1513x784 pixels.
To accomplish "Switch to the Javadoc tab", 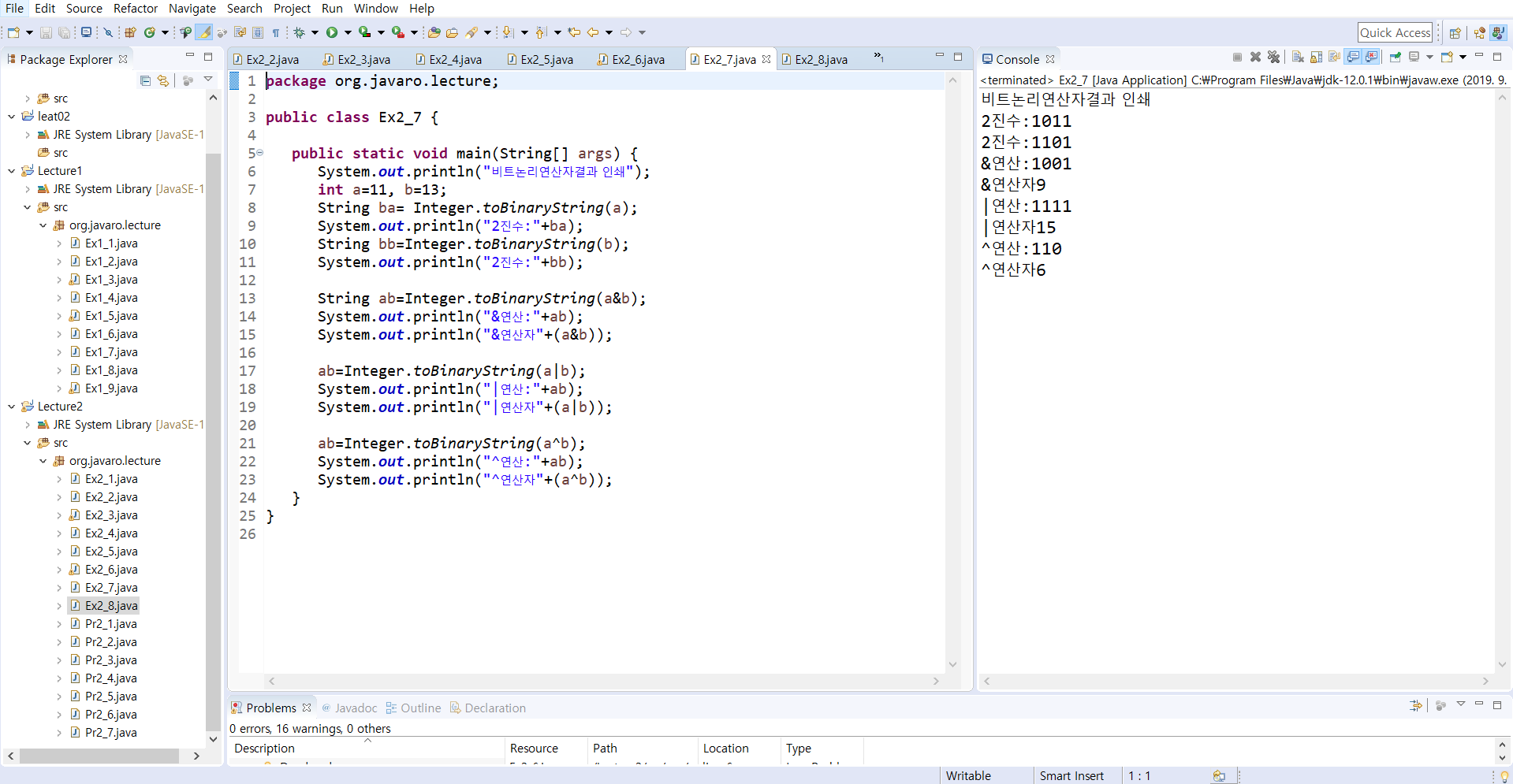I will pyautogui.click(x=349, y=708).
